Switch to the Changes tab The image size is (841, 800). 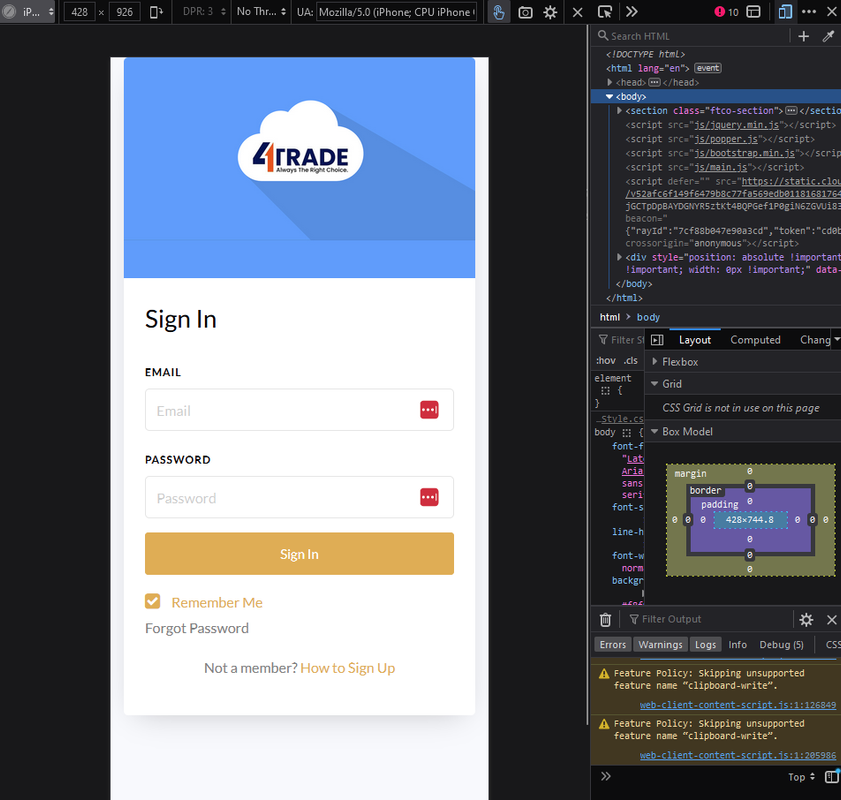[815, 340]
